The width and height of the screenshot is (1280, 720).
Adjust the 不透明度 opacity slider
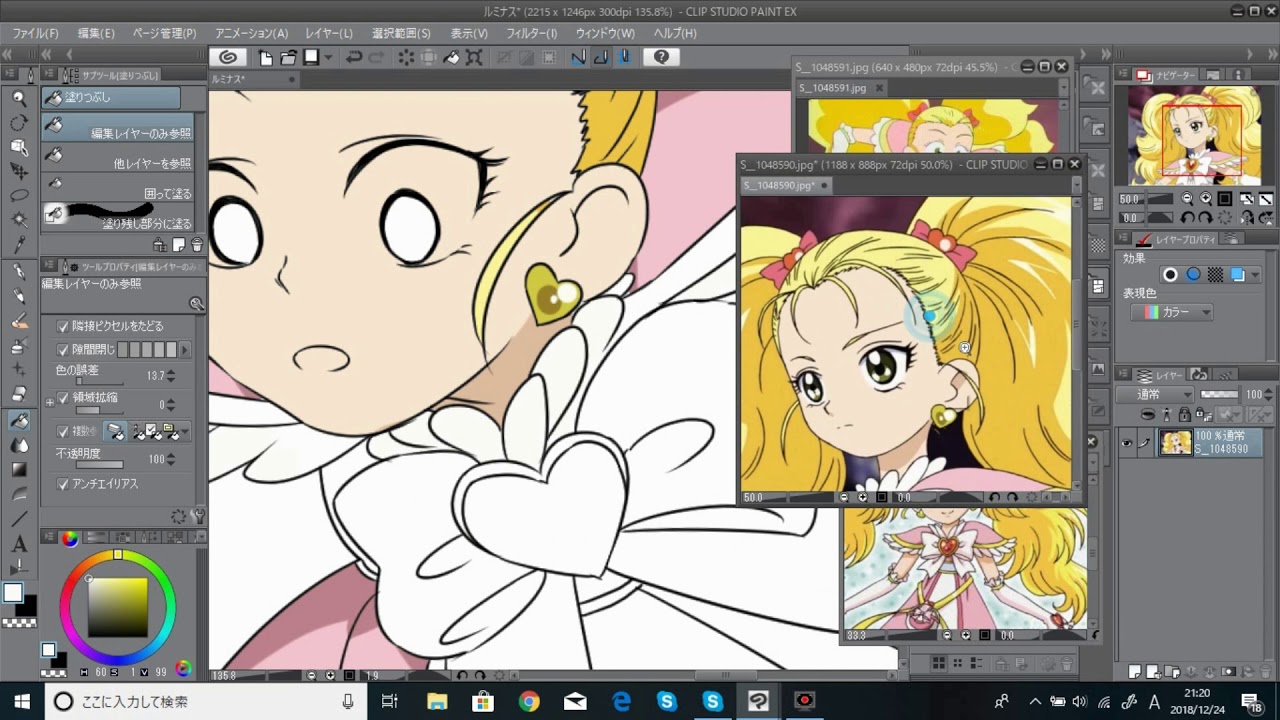99,465
